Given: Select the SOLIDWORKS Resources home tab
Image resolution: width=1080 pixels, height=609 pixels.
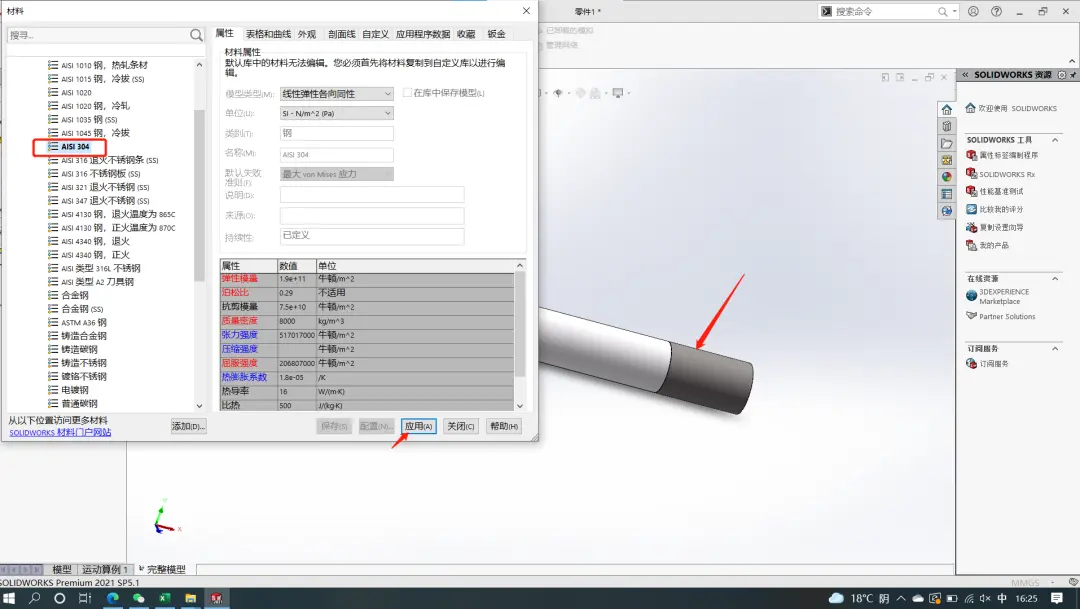Looking at the screenshot, I should click(x=947, y=110).
